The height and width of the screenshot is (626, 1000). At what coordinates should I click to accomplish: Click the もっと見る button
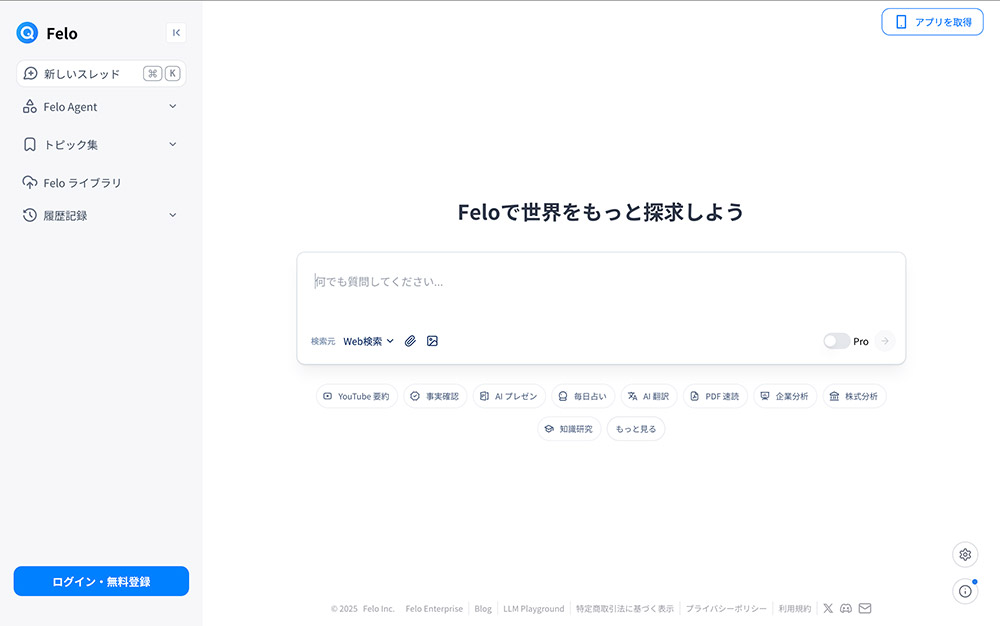point(636,429)
